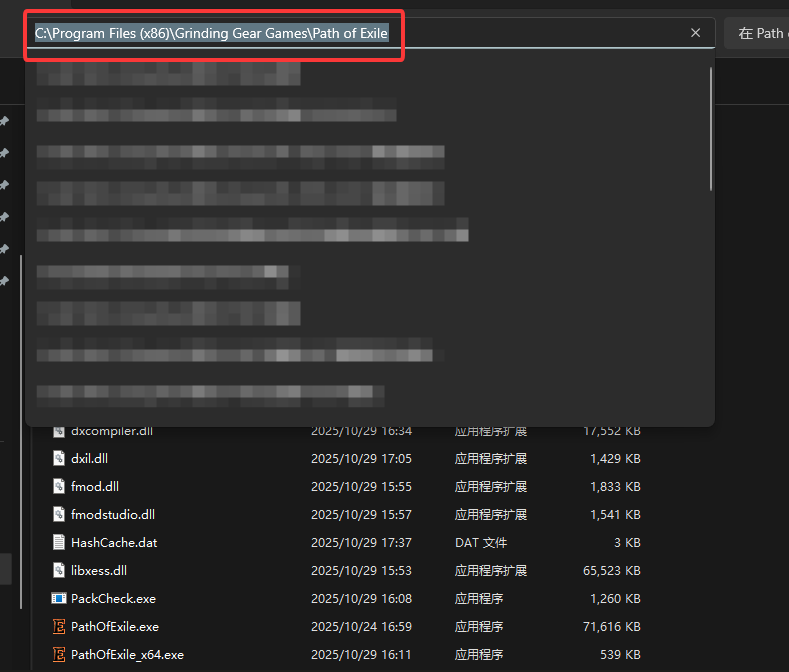Open the search box beside address bar

tap(760, 33)
